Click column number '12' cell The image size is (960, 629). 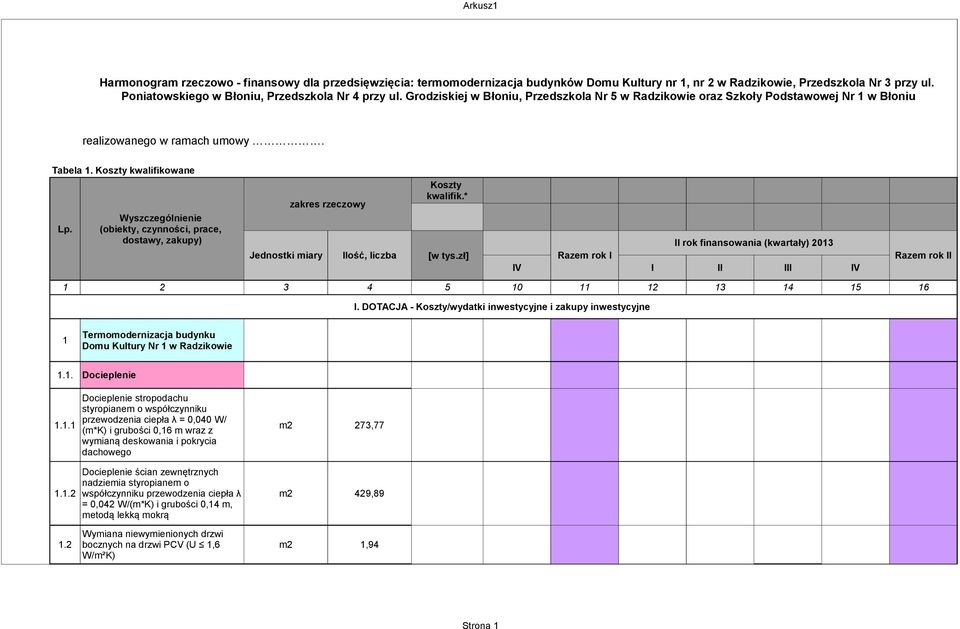point(652,287)
